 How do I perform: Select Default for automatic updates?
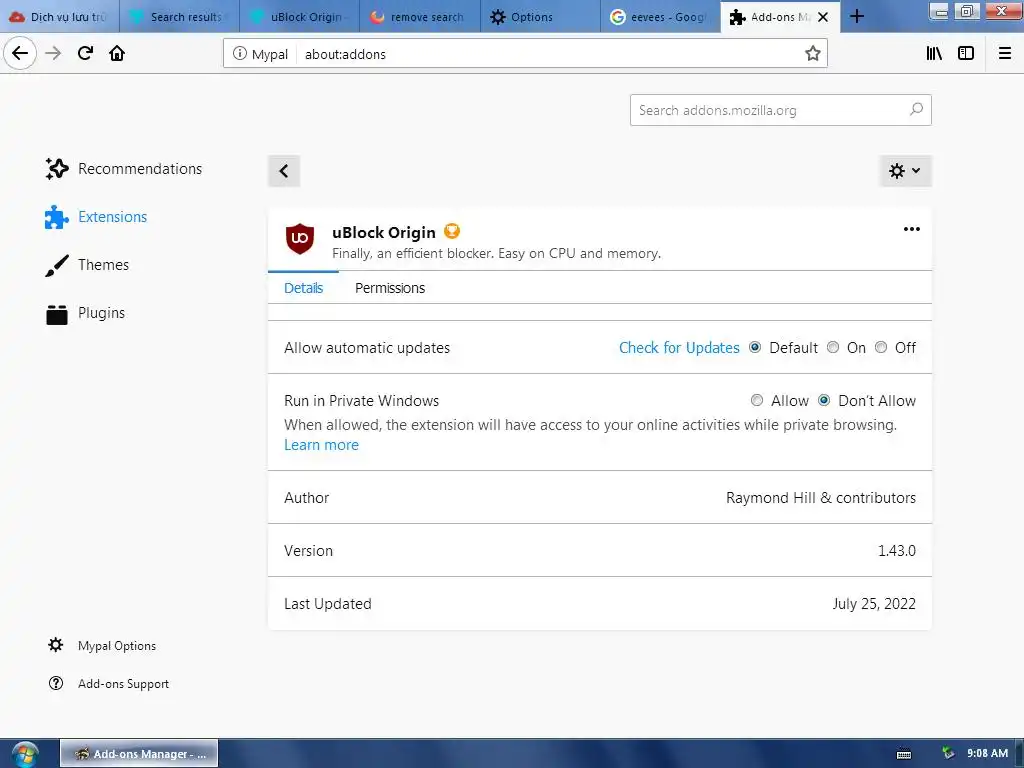[x=756, y=347]
